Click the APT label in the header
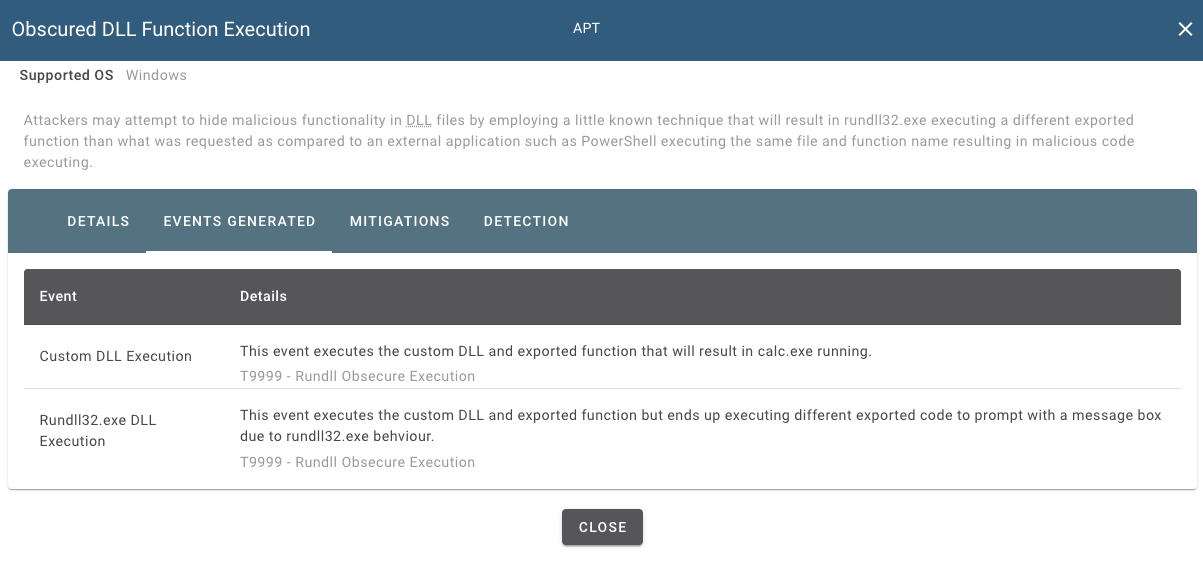 click(586, 28)
